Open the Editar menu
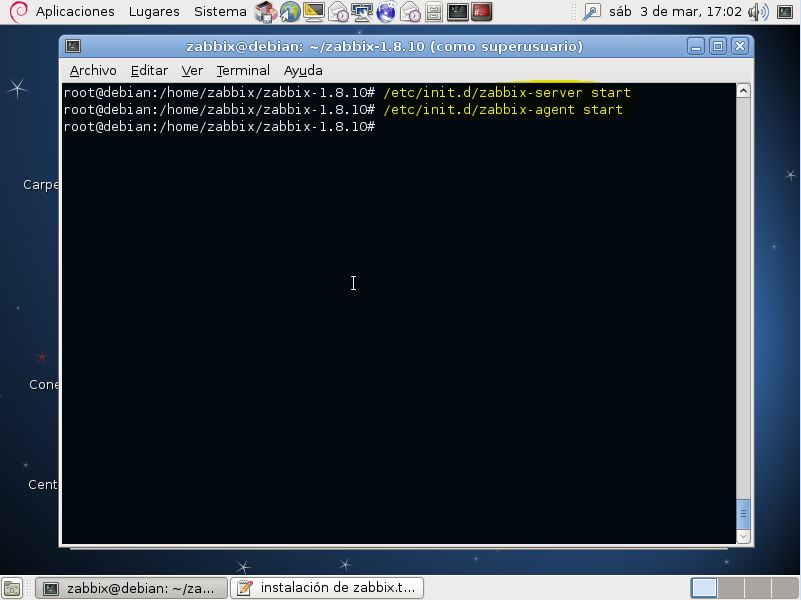 click(x=149, y=71)
